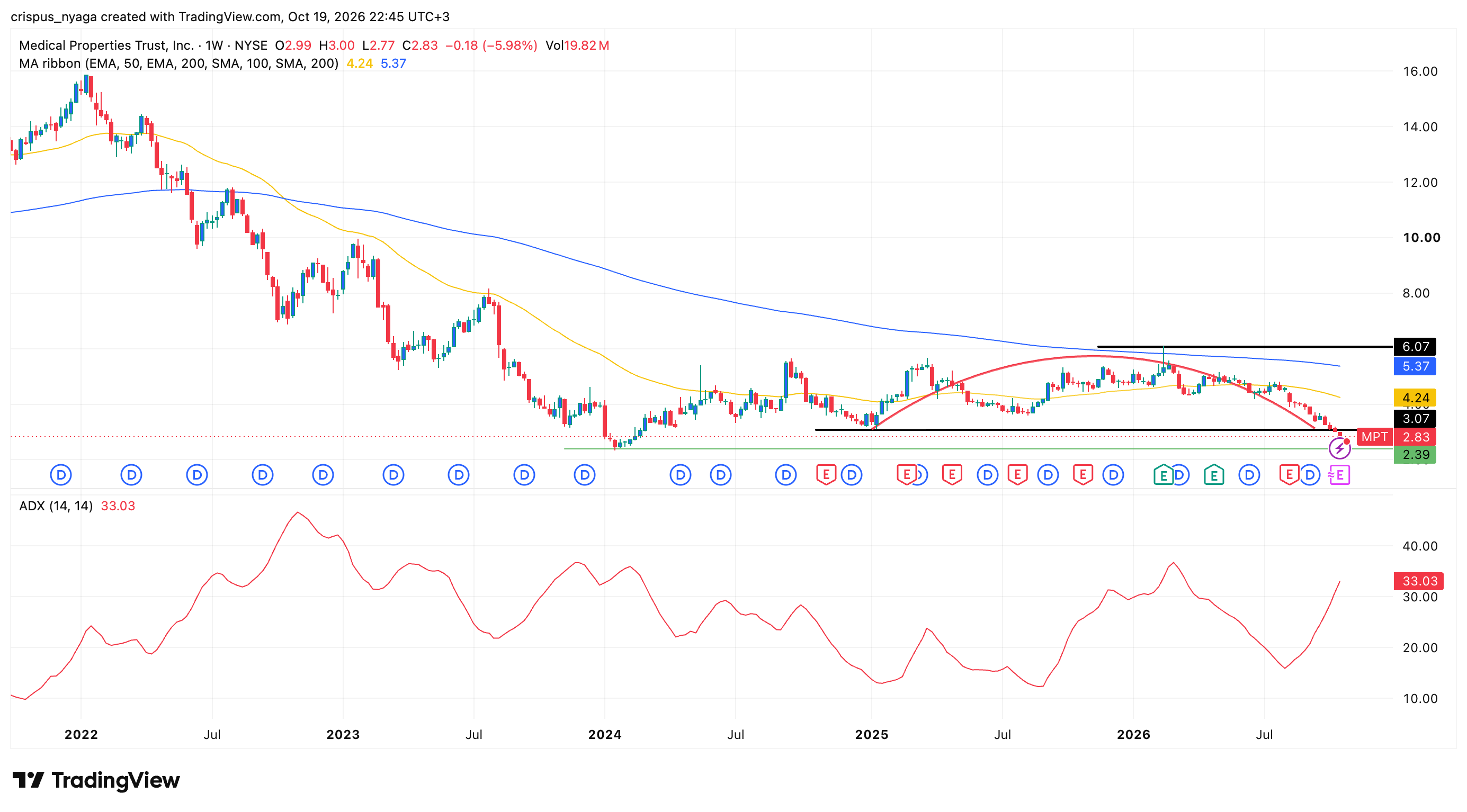The height and width of the screenshot is (812, 1467).
Task: Click the 33.03 ADX legend value
Action: pos(118,506)
